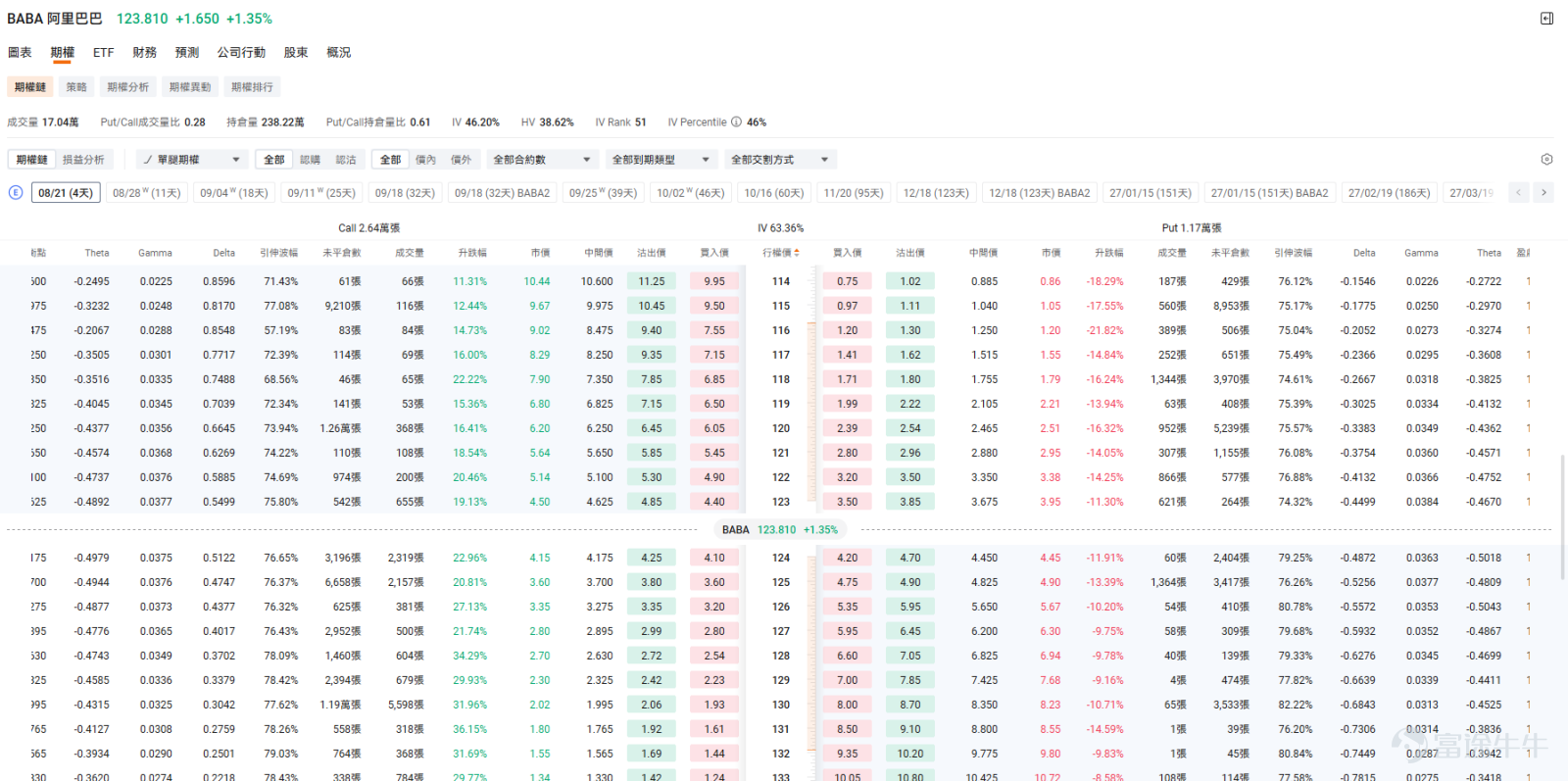Click strike price 125 row
Image resolution: width=1568 pixels, height=781 pixels.
(781, 582)
